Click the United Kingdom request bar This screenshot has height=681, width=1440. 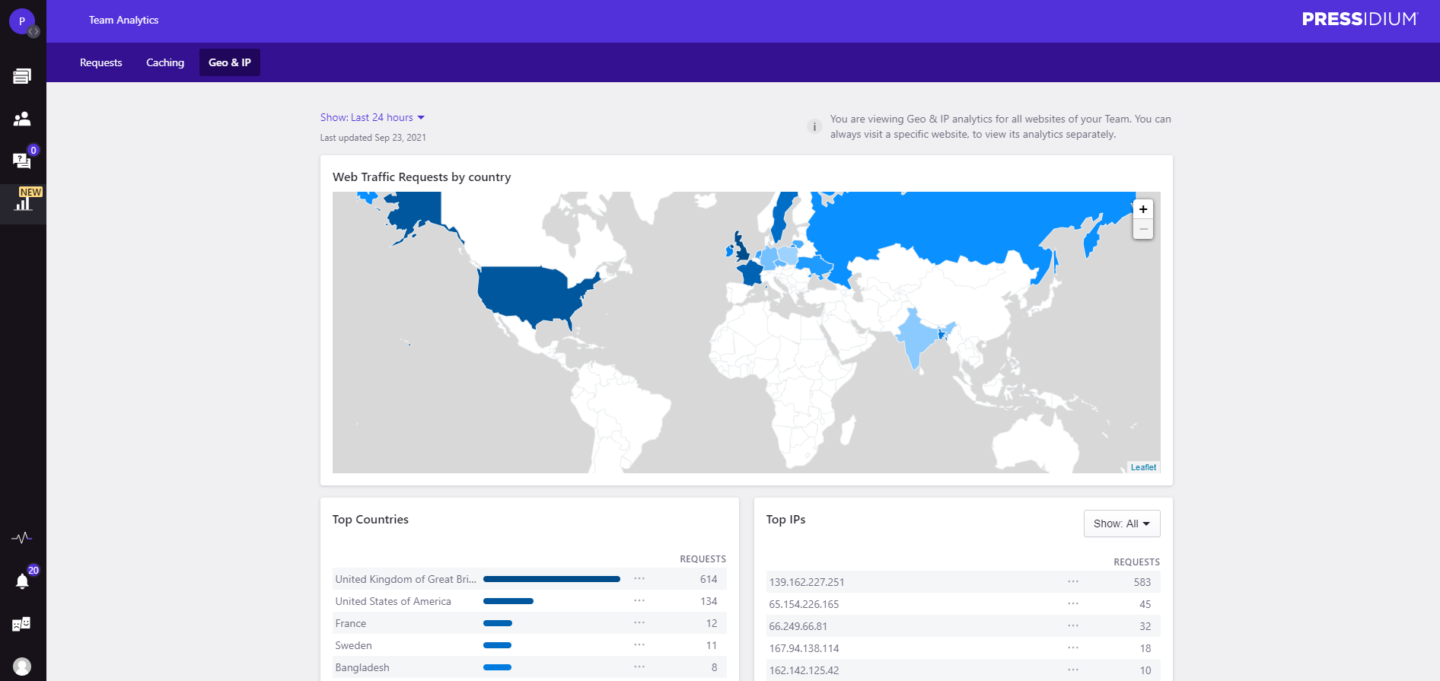click(552, 579)
